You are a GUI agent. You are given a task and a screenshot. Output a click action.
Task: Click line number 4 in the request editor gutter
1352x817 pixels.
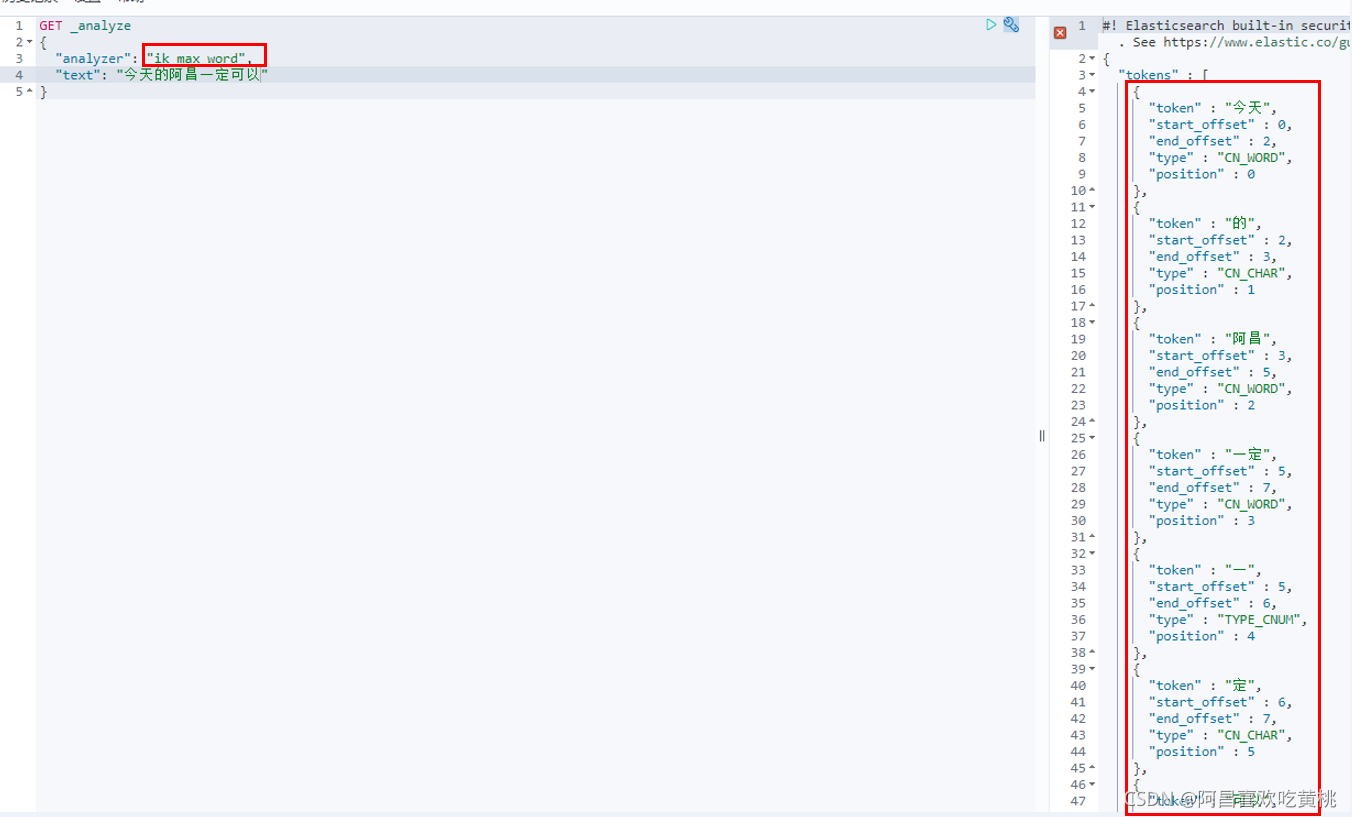pos(19,75)
